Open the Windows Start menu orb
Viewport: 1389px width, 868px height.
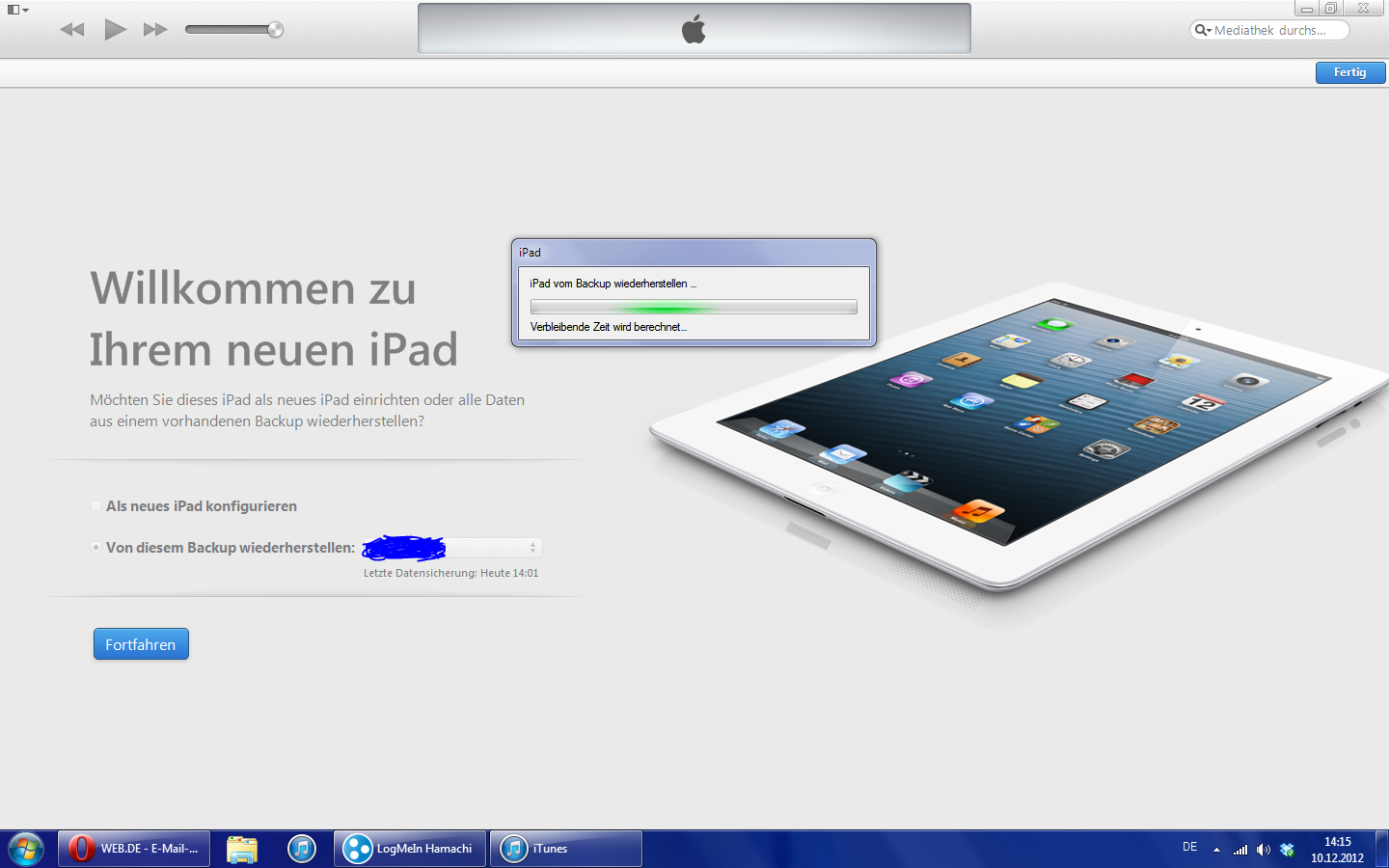(x=26, y=849)
